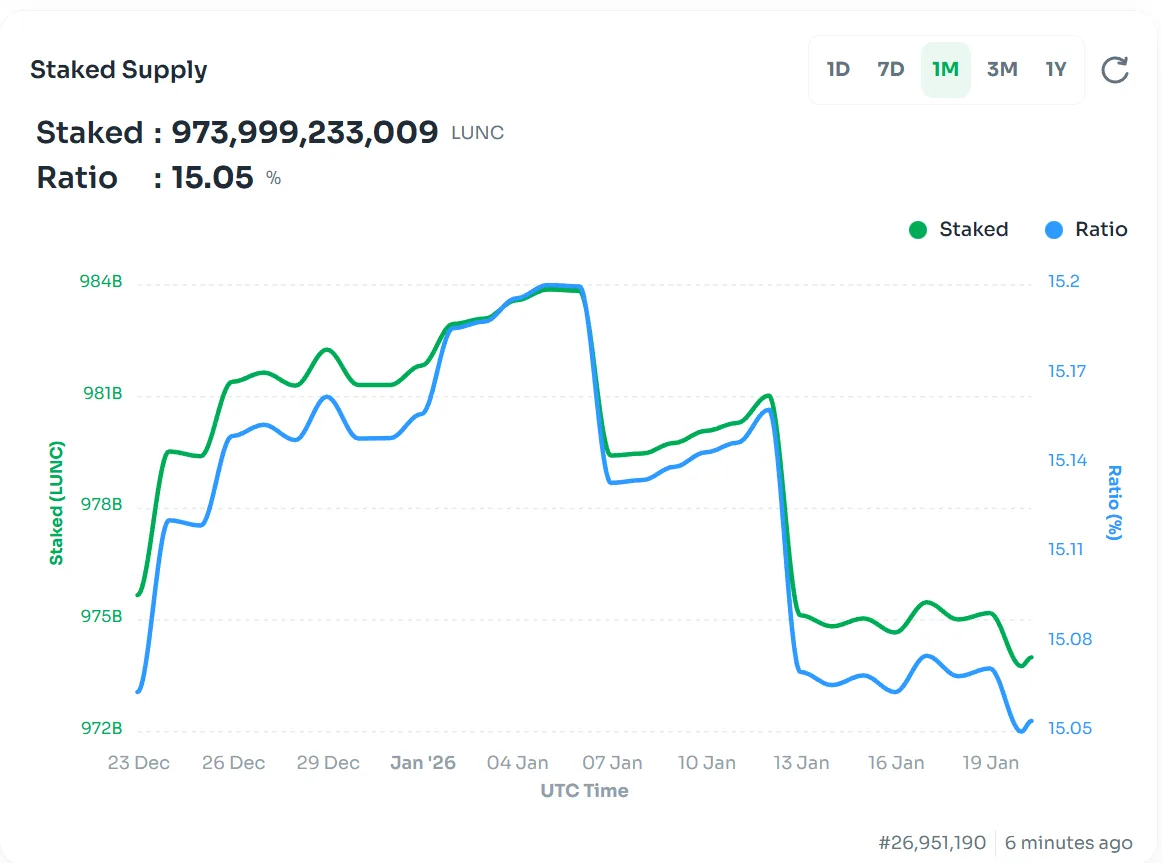The width and height of the screenshot is (1162, 863).
Task: Refresh the staked supply chart
Action: tap(1114, 70)
